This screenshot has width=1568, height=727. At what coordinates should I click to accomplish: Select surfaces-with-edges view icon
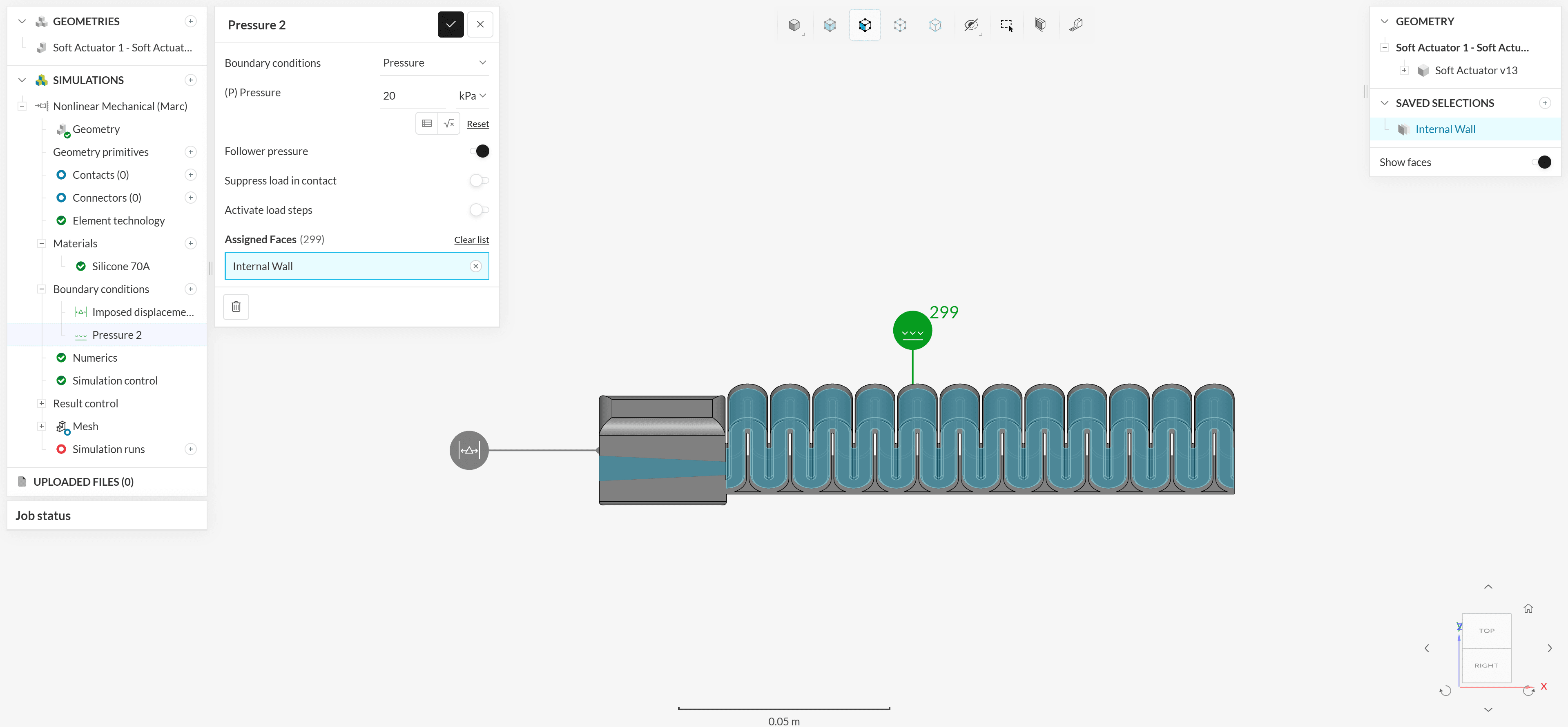click(x=830, y=25)
